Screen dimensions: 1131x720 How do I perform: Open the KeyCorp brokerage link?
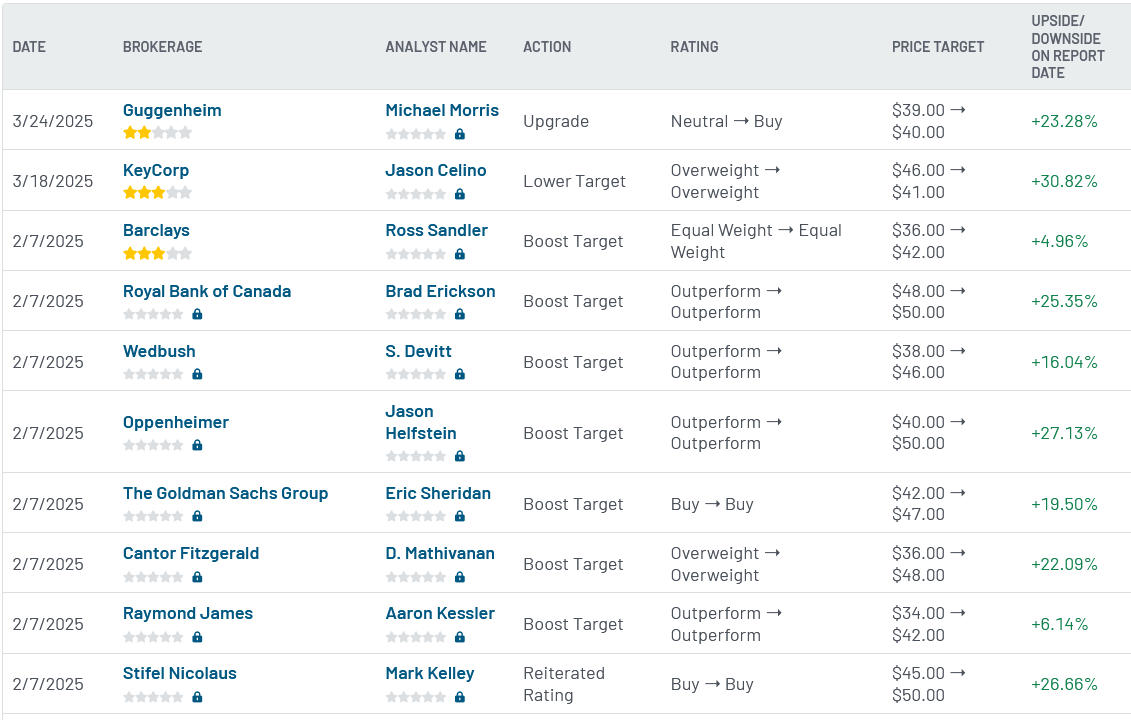(x=156, y=170)
